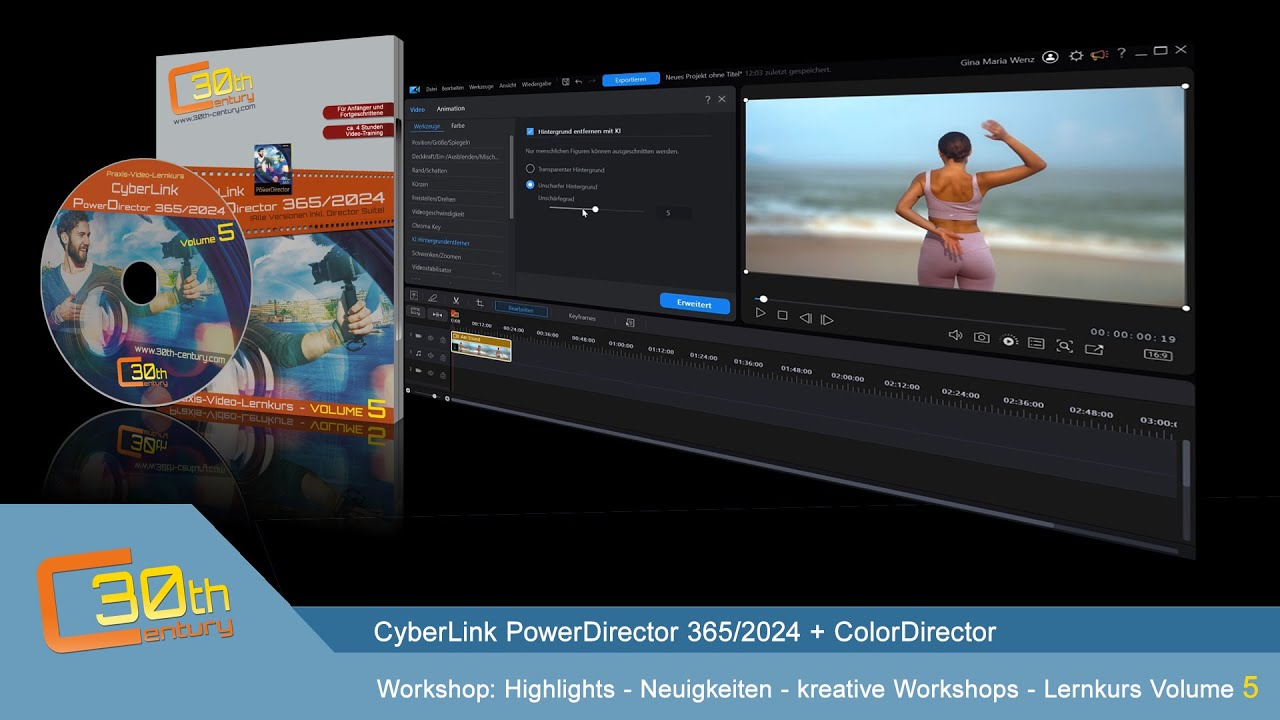Click the redo arrow in top toolbar
Viewport: 1280px width, 720px height.
591,81
